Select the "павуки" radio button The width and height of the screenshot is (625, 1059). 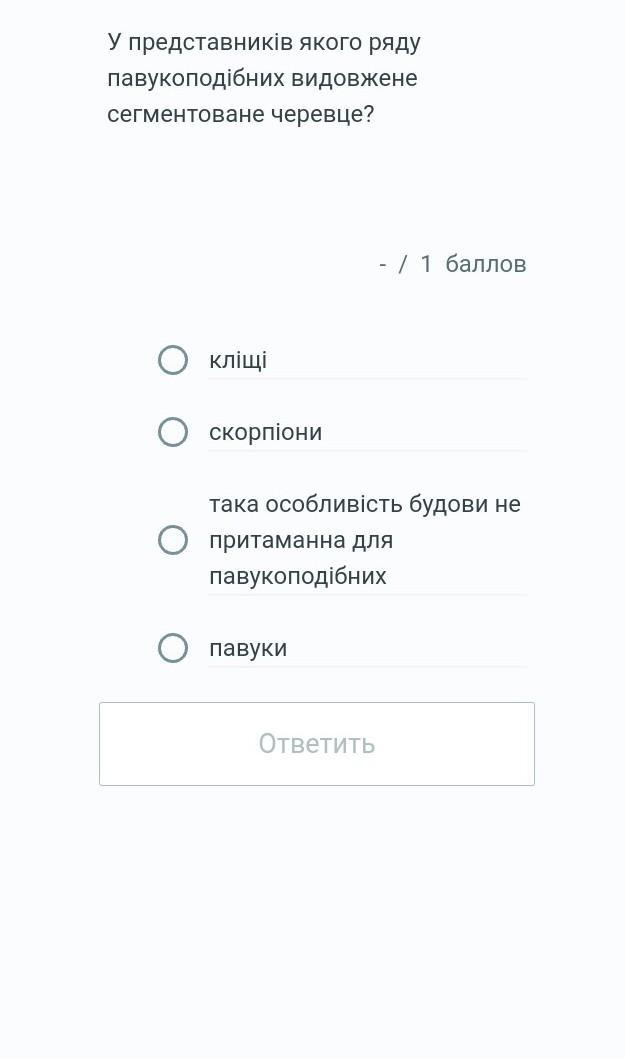tap(173, 648)
